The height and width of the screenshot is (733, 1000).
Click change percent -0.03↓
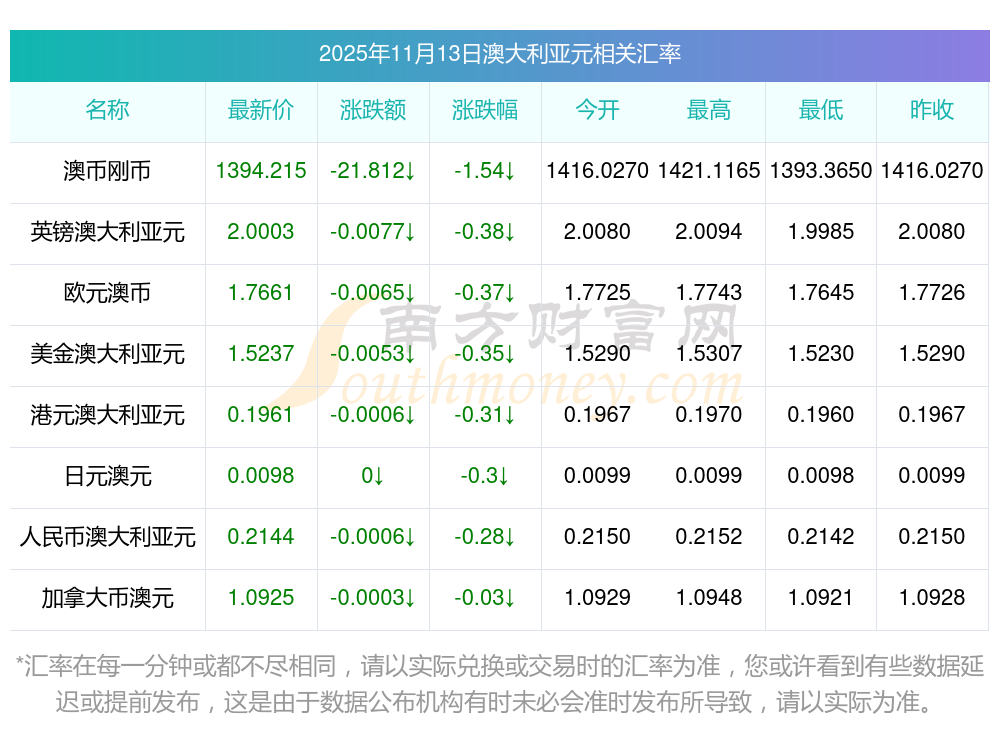pyautogui.click(x=485, y=598)
